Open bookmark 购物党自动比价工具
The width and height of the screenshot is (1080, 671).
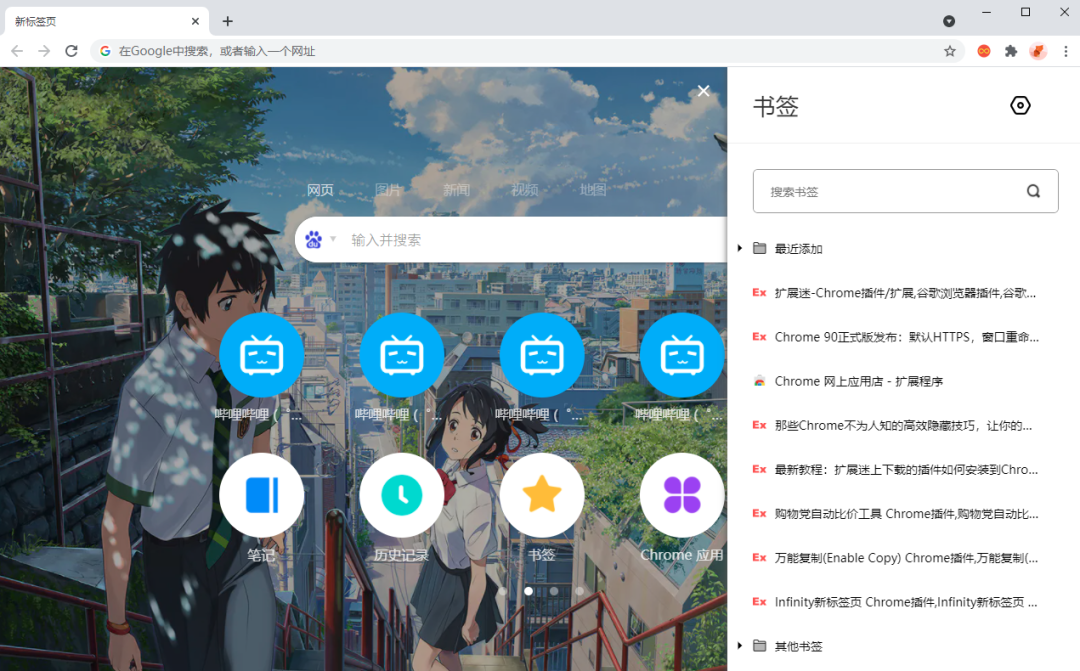click(904, 513)
